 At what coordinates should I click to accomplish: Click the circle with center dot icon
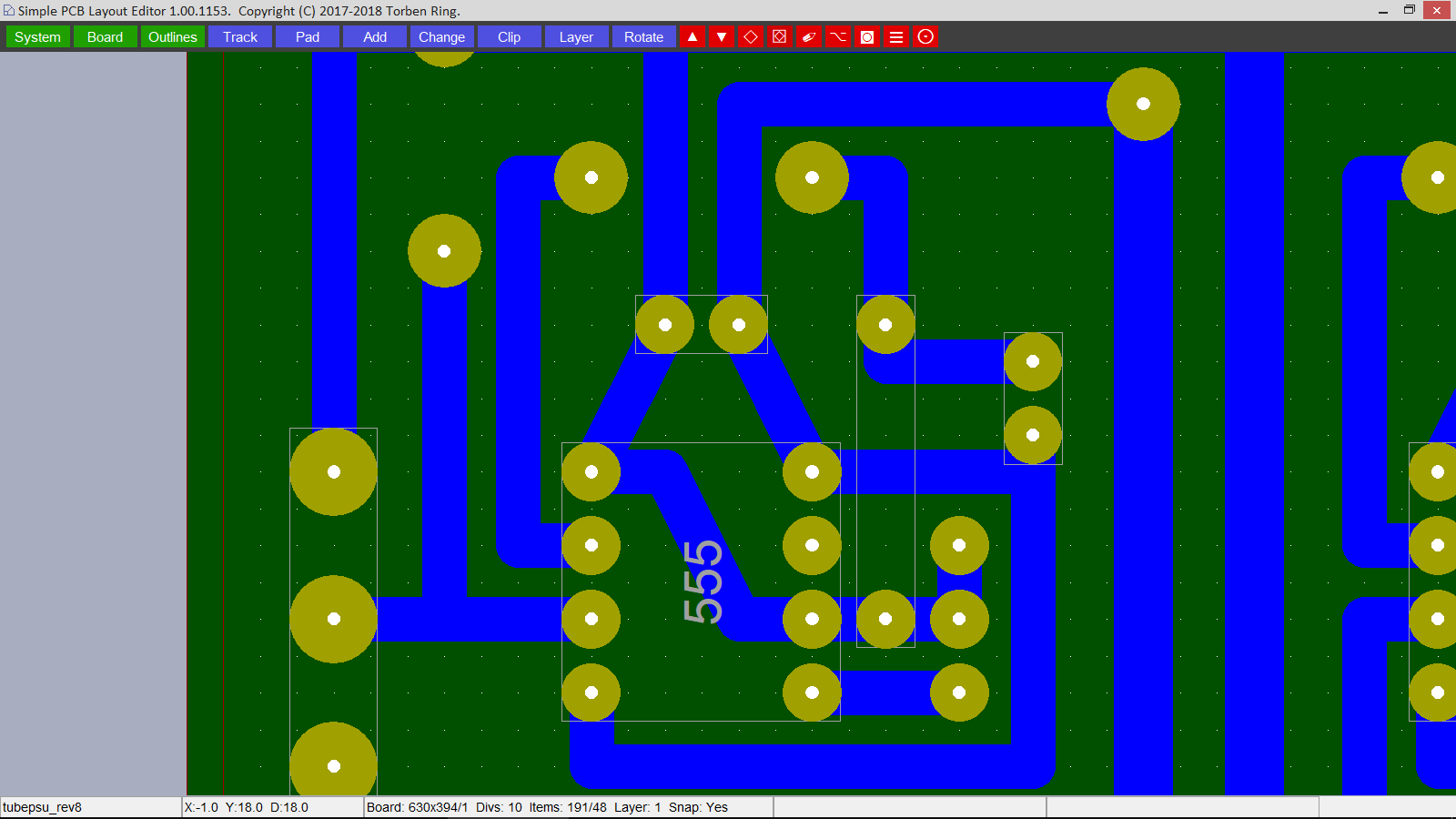(x=925, y=37)
